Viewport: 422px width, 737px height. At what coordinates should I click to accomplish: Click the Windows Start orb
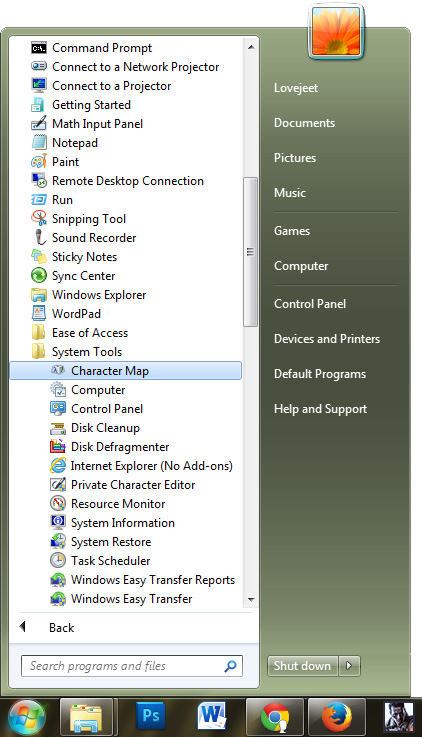27,718
